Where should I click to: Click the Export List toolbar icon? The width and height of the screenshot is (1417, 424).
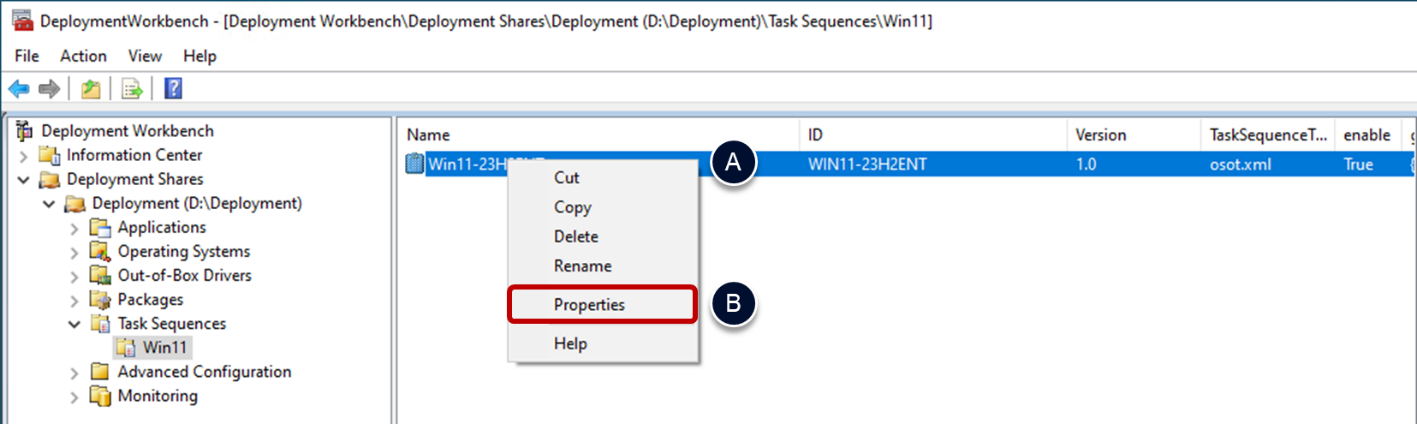click(132, 90)
